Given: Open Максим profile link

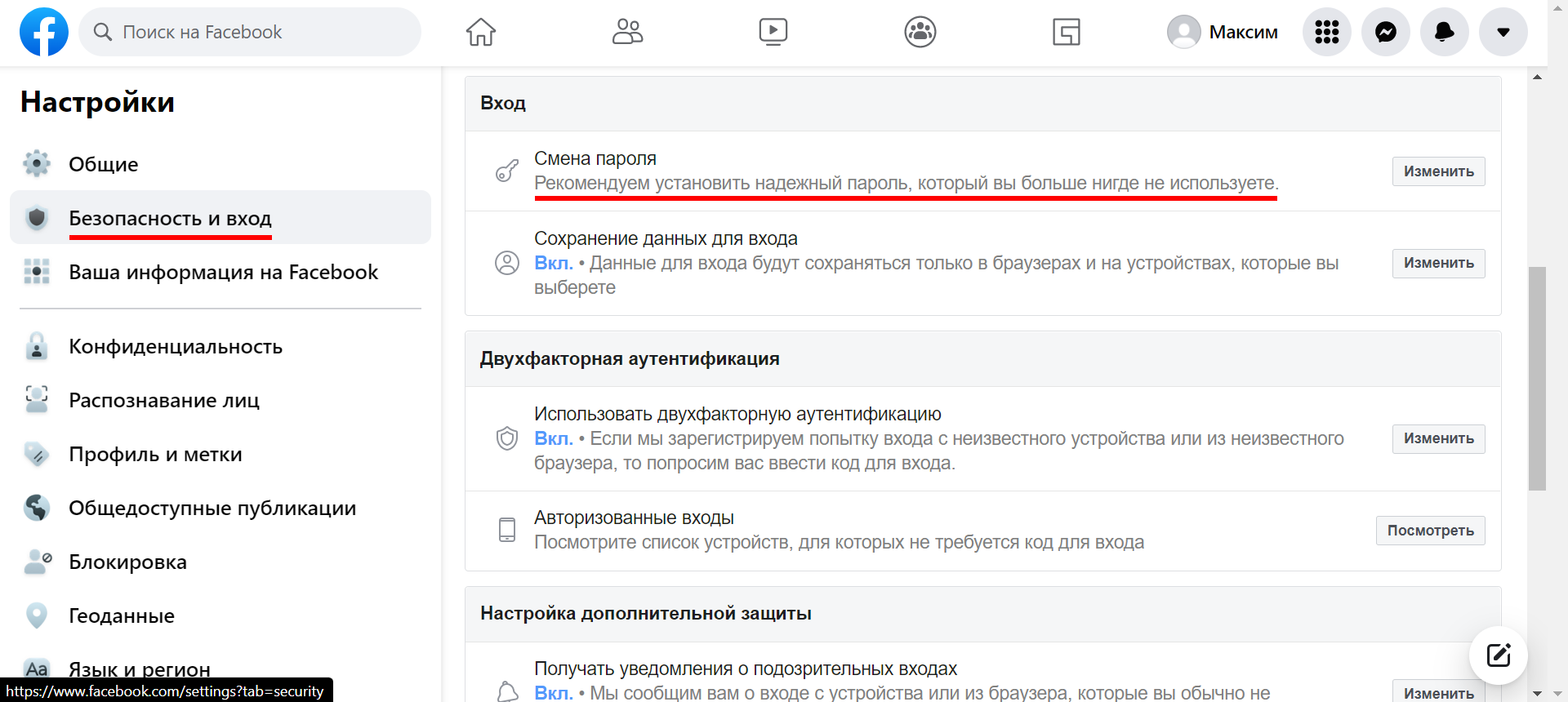Looking at the screenshot, I should [1223, 32].
